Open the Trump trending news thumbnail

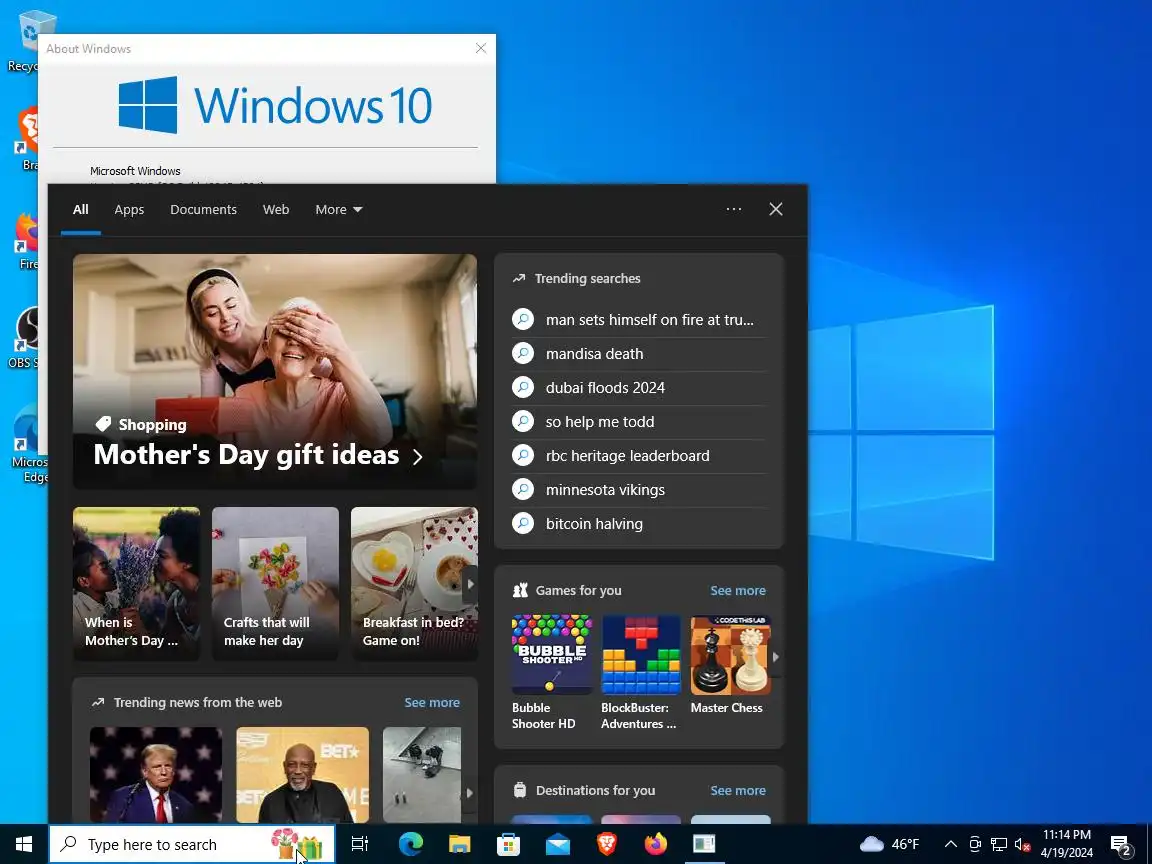[x=156, y=775]
